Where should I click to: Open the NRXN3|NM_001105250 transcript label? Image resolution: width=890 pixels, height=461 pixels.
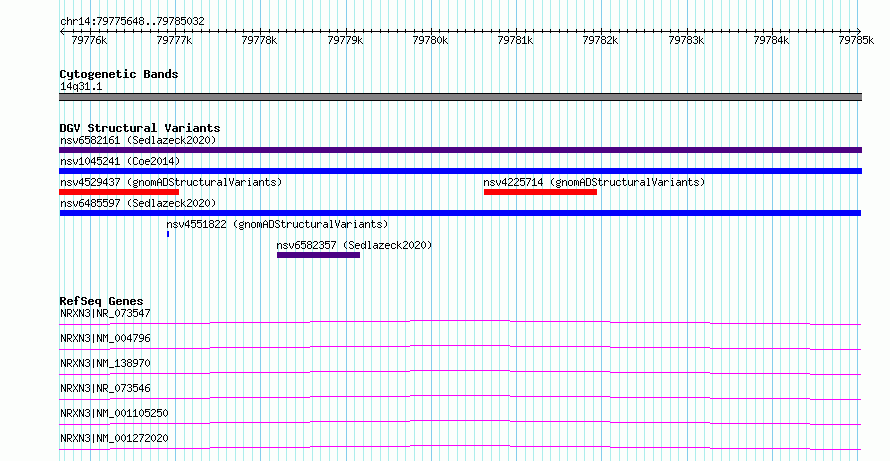coord(114,413)
